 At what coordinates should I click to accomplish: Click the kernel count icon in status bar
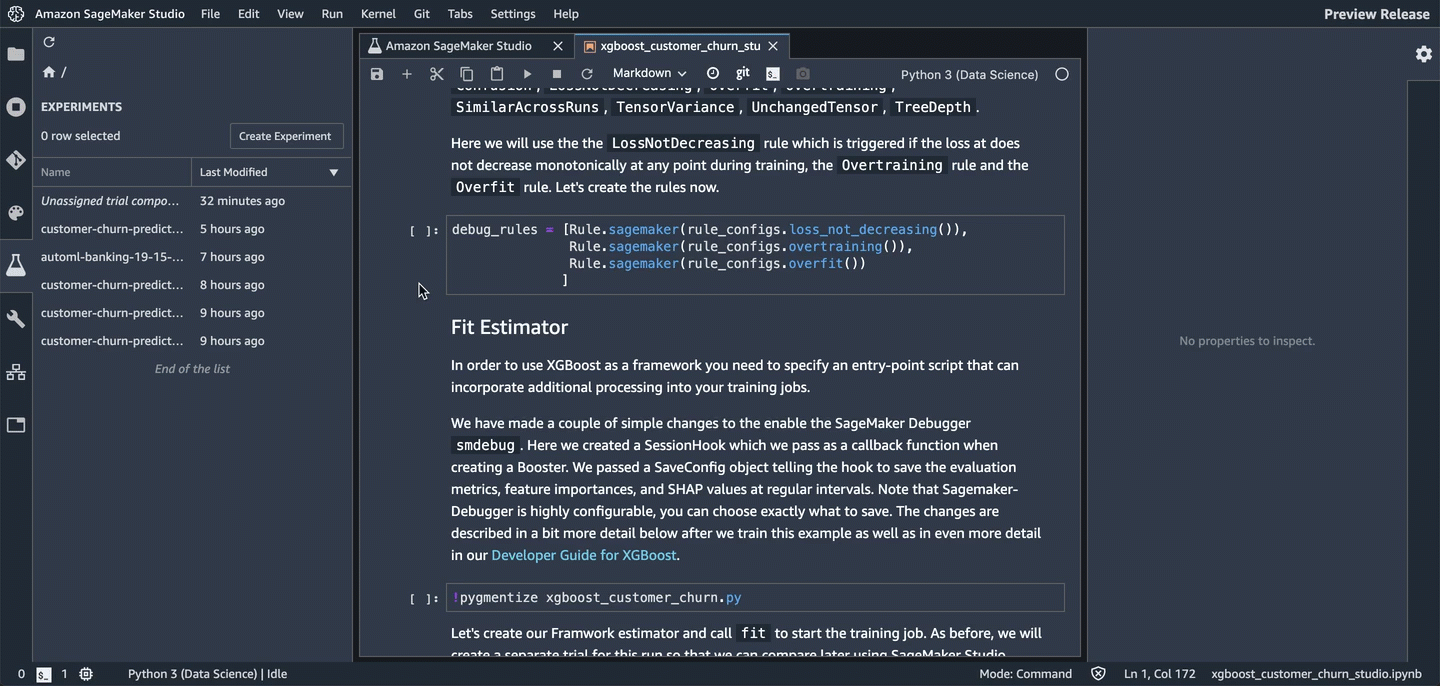pos(86,674)
